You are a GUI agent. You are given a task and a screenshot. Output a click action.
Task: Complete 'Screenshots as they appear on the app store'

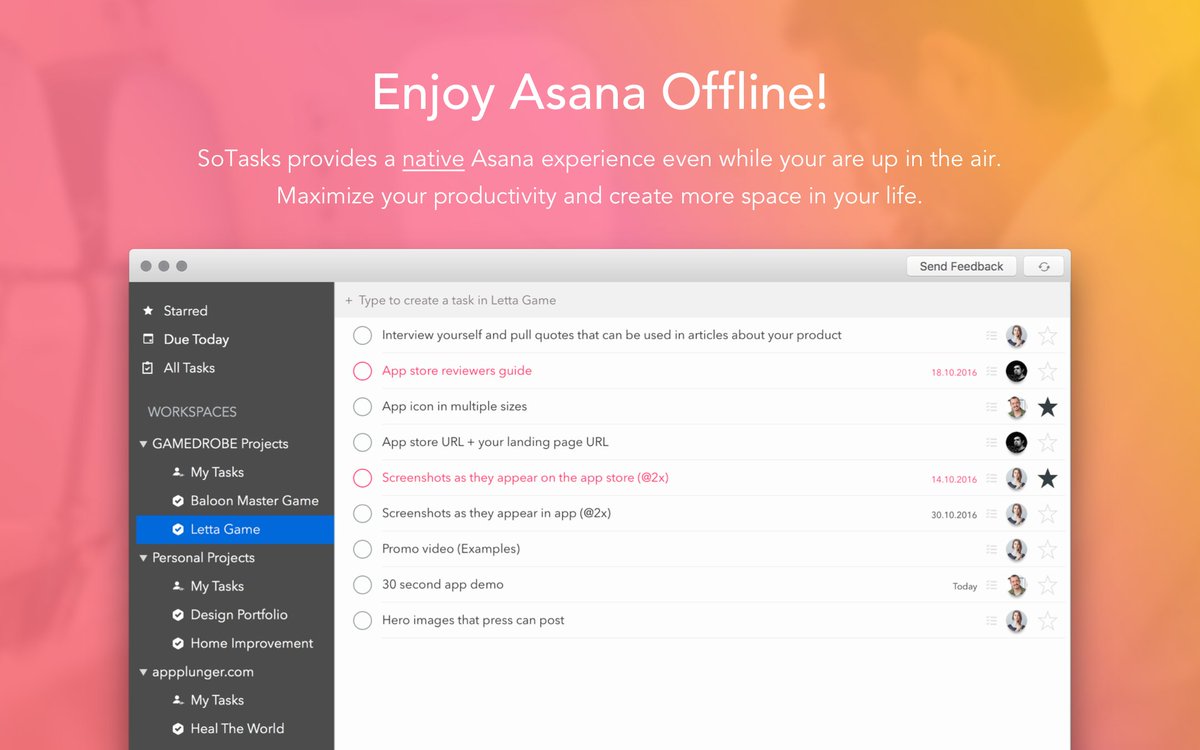(x=362, y=478)
